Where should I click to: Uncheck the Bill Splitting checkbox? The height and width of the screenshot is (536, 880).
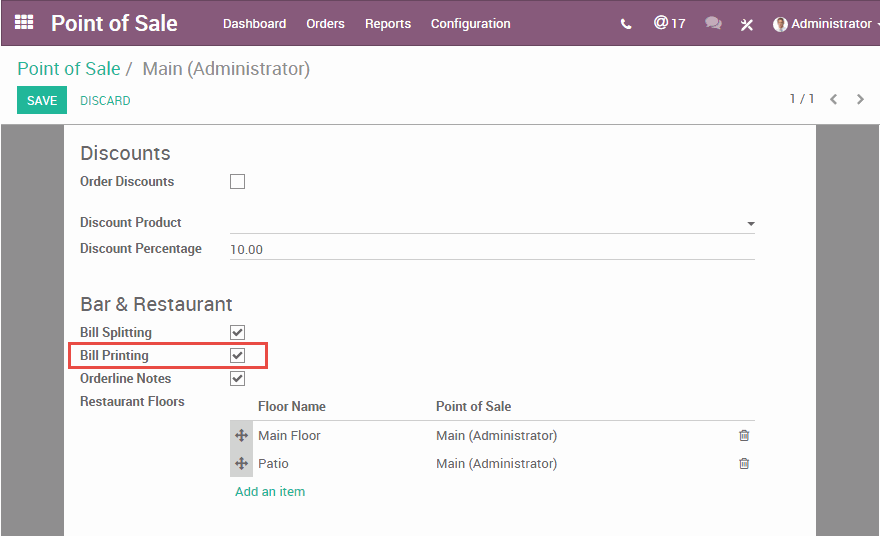pos(237,332)
